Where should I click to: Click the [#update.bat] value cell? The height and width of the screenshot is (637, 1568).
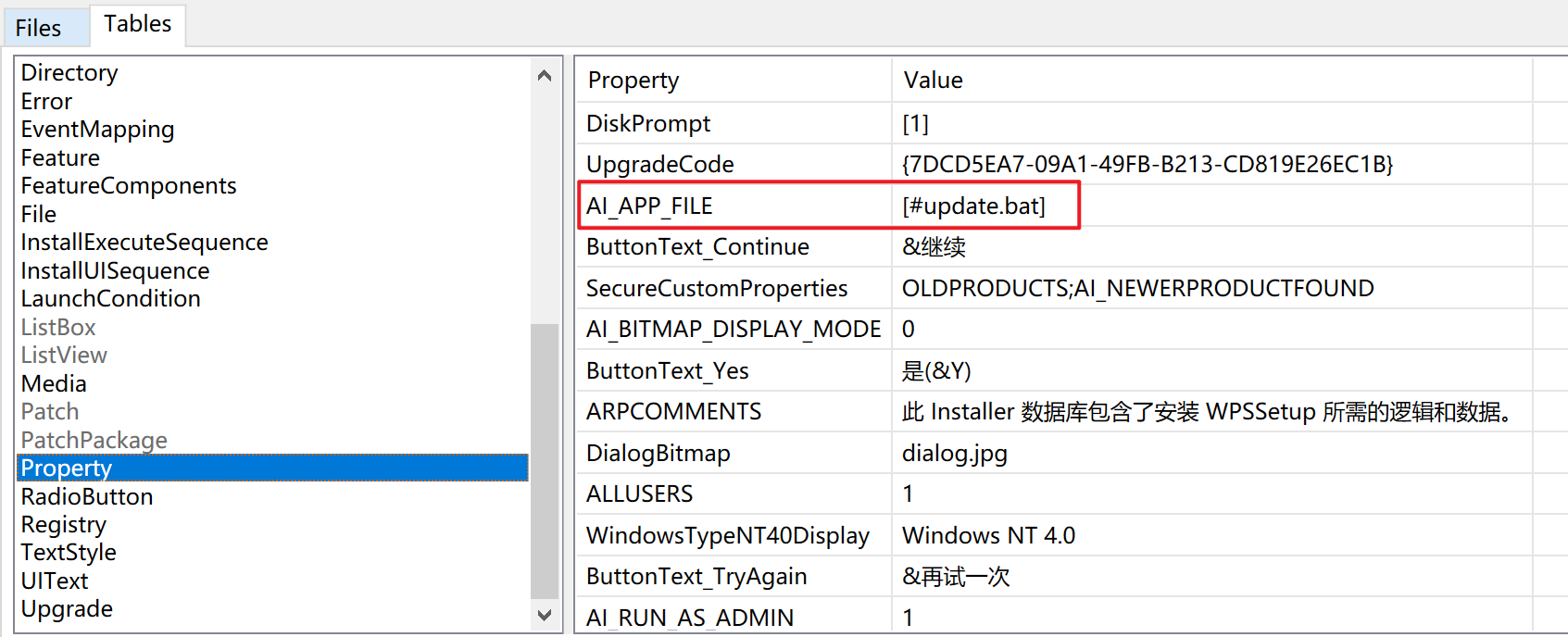(973, 206)
